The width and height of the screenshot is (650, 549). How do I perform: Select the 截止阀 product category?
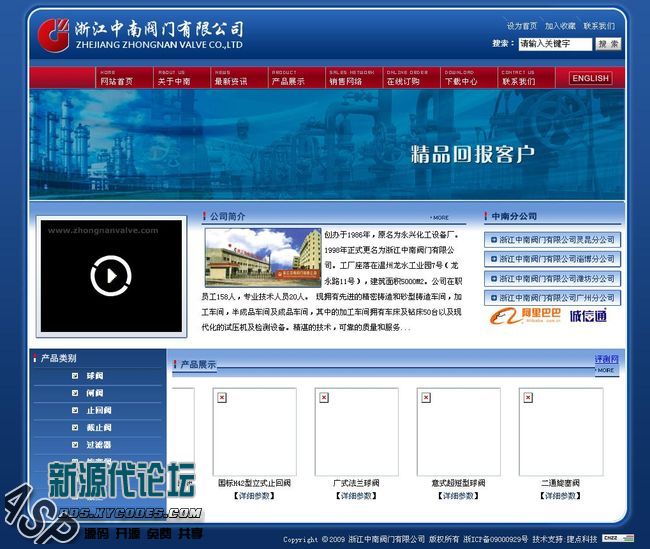pyautogui.click(x=99, y=427)
